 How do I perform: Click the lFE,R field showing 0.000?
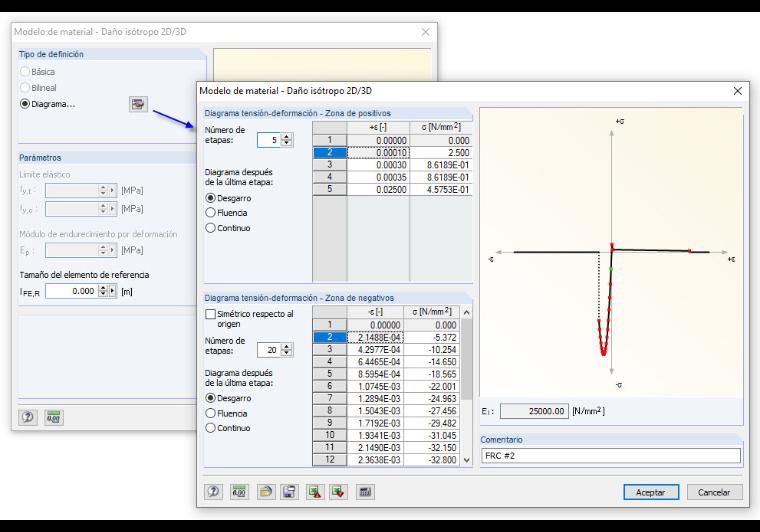[72, 291]
